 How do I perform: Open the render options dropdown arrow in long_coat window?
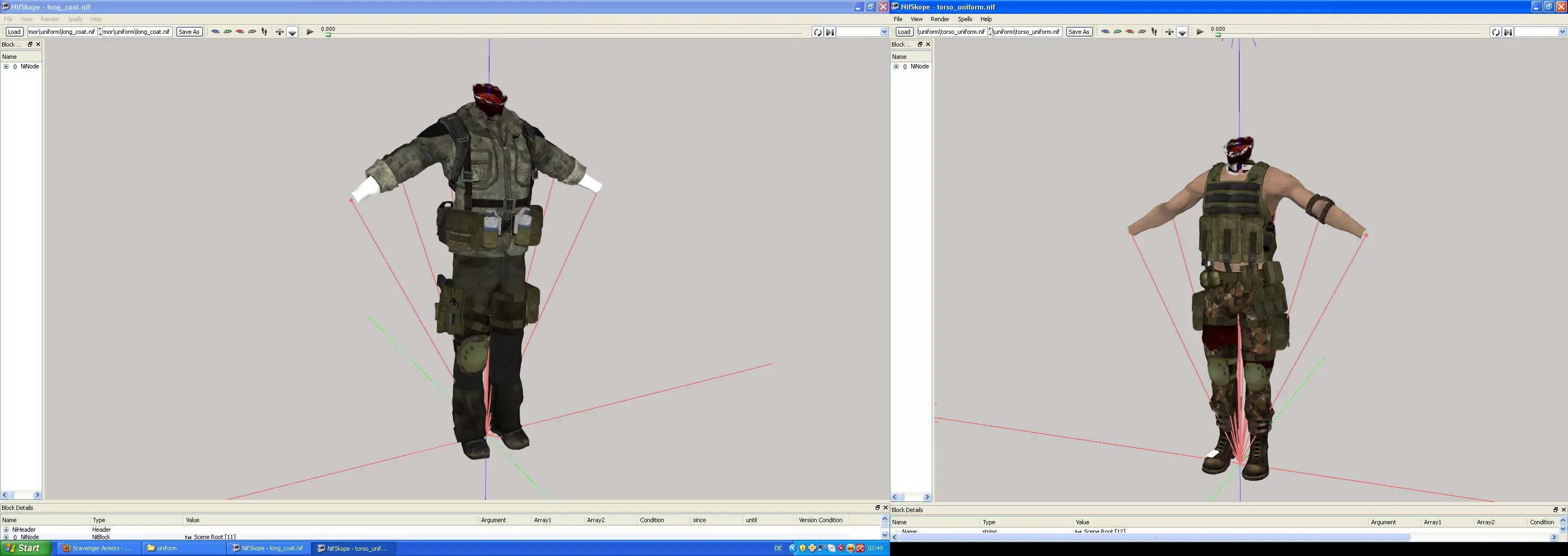click(x=292, y=32)
